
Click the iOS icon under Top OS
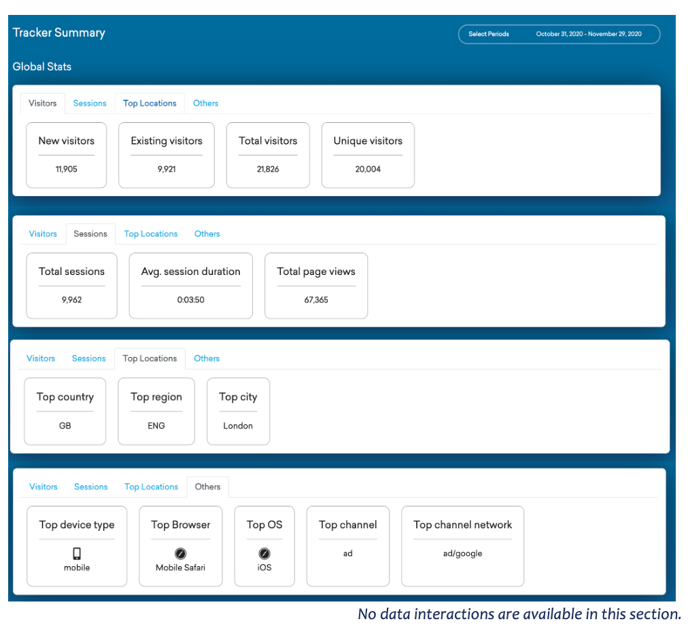[x=265, y=553]
